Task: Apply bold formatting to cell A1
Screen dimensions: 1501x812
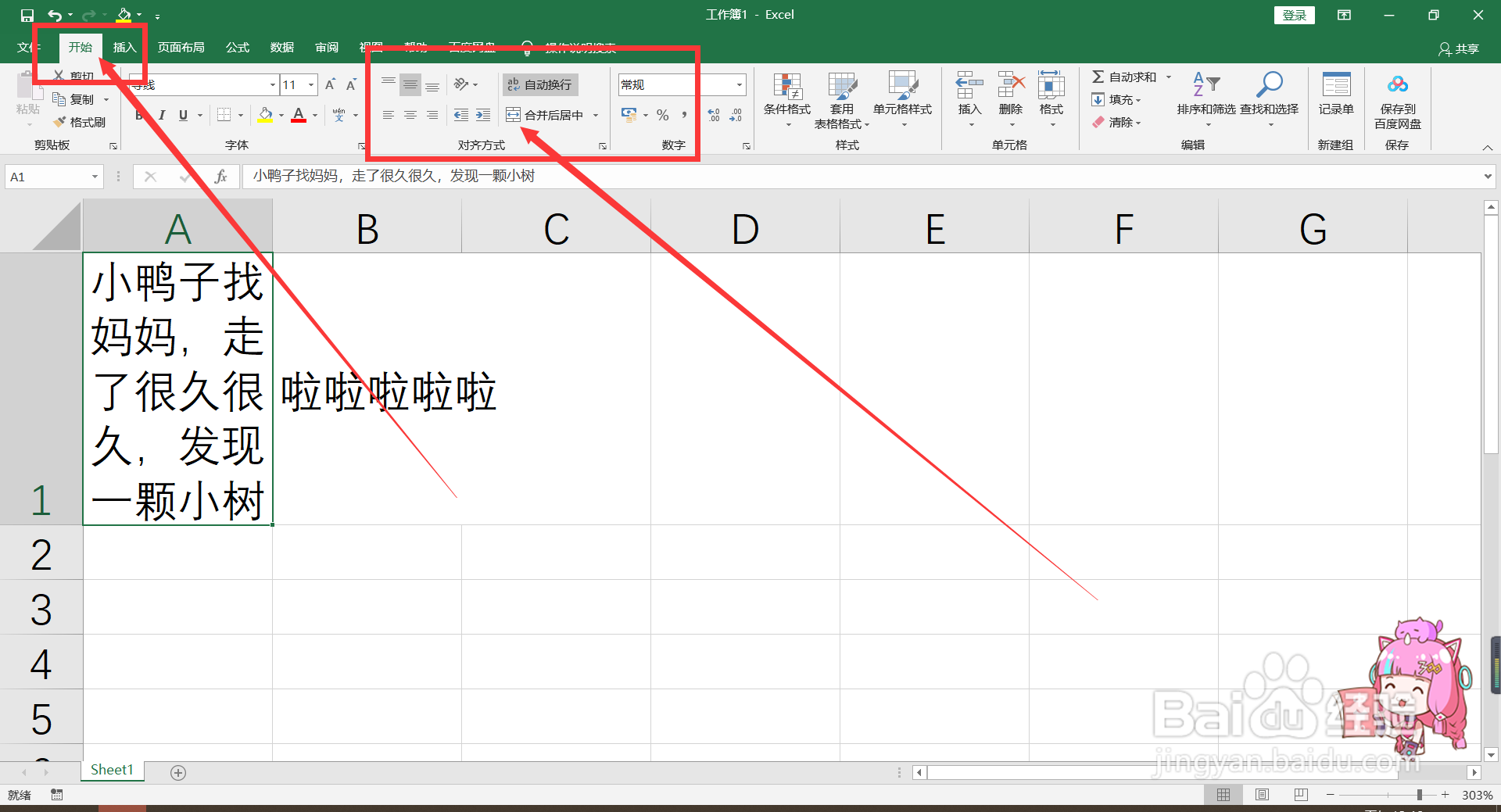Action: pyautogui.click(x=138, y=115)
